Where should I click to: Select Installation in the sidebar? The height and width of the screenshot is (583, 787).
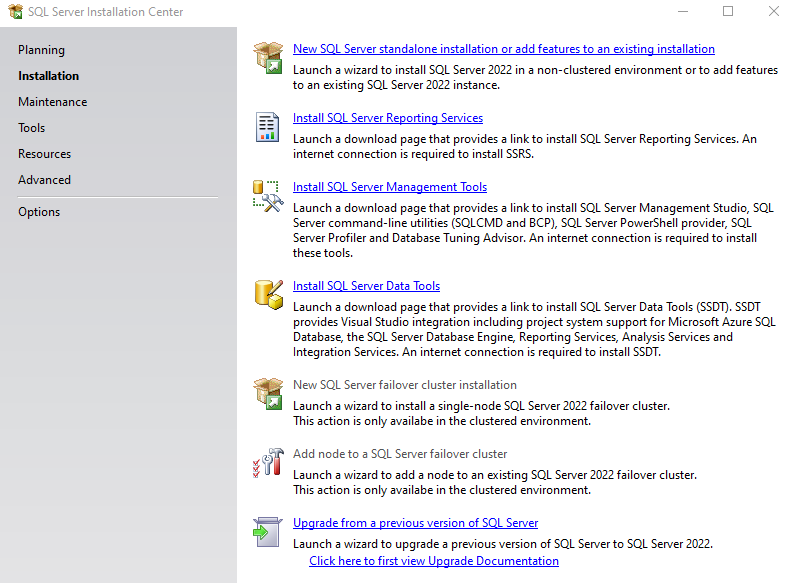pyautogui.click(x=48, y=76)
